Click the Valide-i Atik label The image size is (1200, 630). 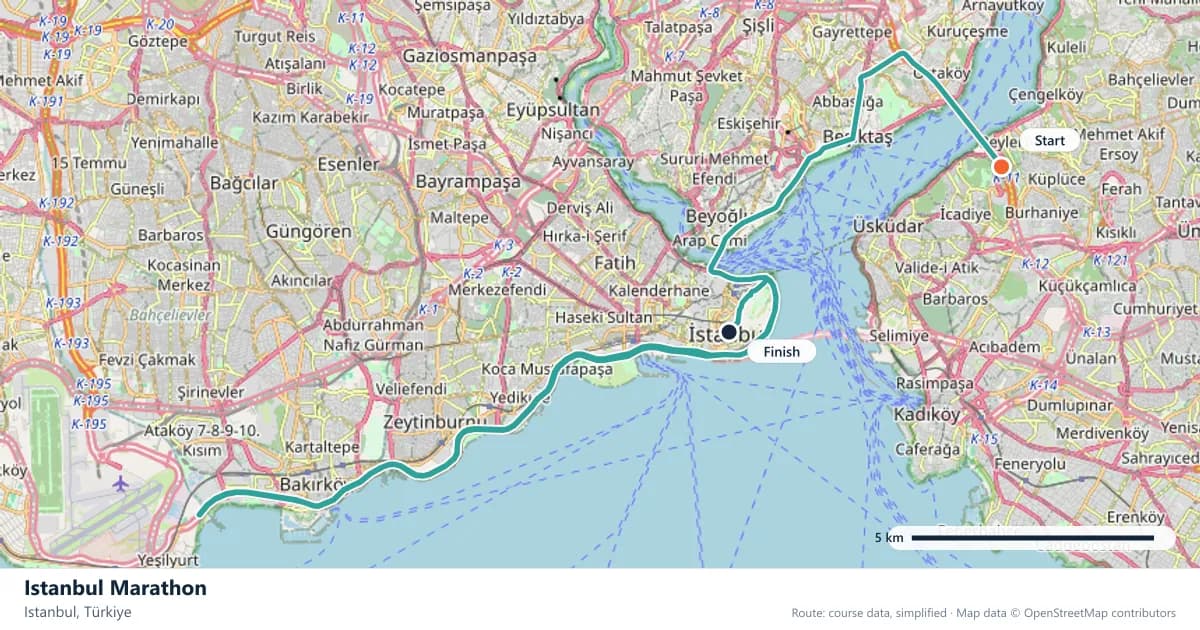(x=936, y=267)
